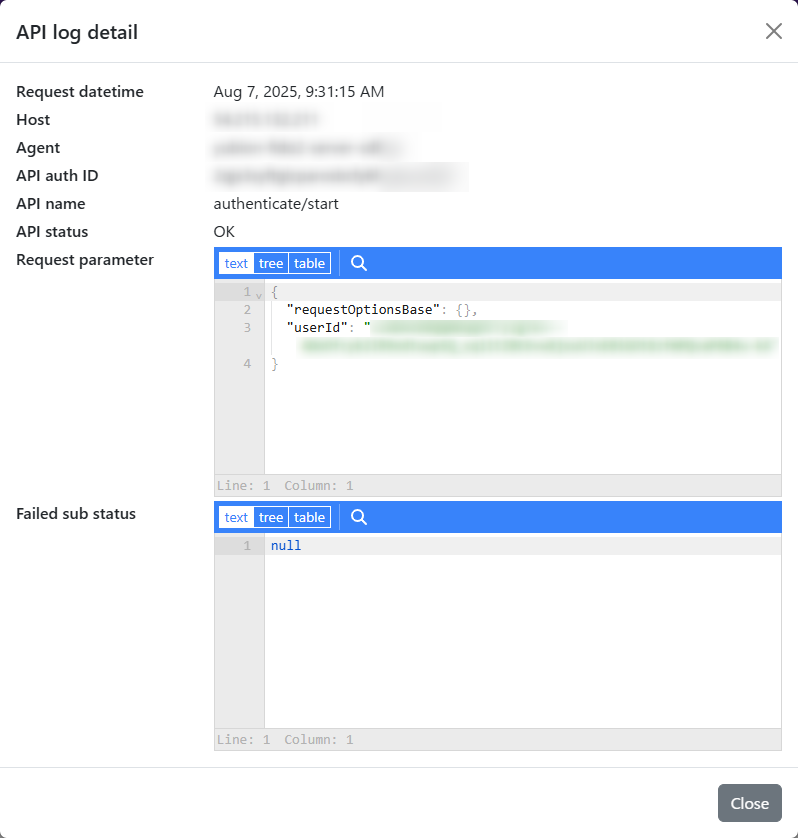The image size is (798, 838).
Task: Switch Request parameter view to table mode
Action: pos(309,263)
